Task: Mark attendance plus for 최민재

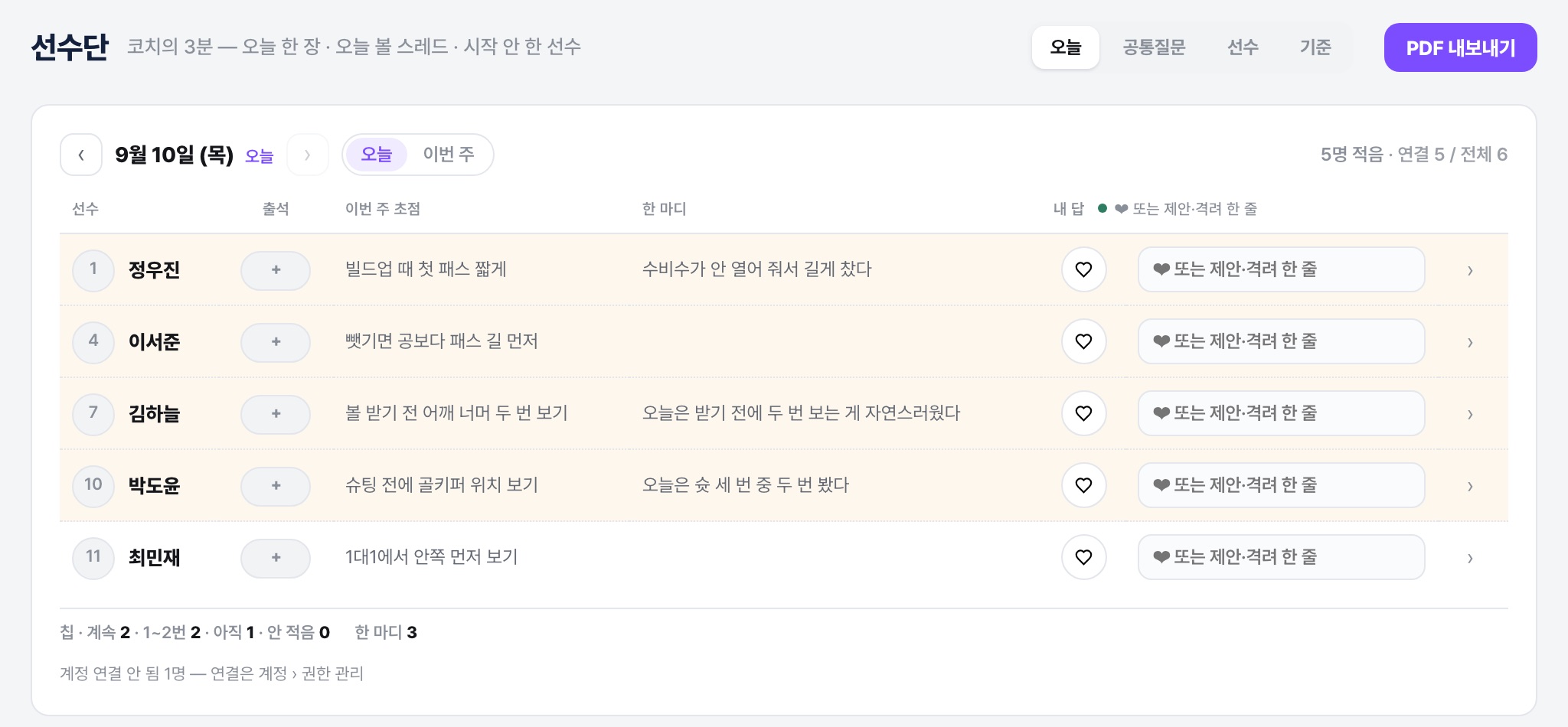Action: (x=276, y=558)
